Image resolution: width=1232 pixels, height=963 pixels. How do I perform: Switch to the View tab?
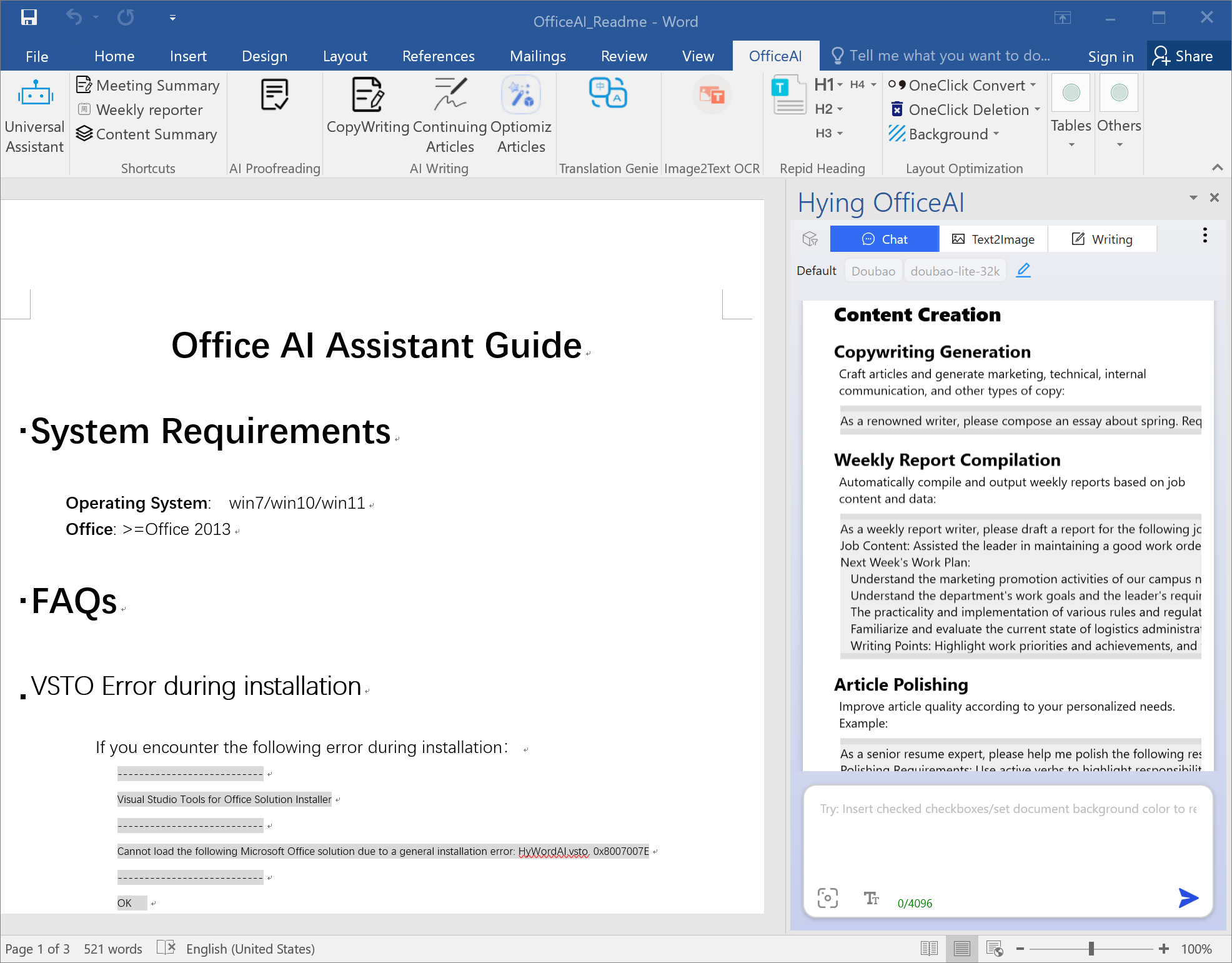[698, 56]
